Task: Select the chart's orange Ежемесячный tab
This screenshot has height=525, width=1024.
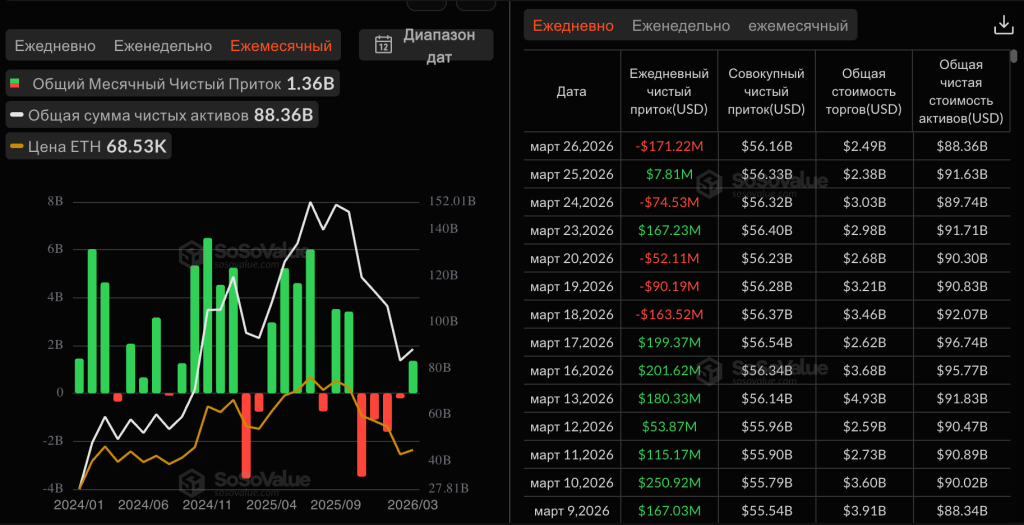Action: coord(281,46)
